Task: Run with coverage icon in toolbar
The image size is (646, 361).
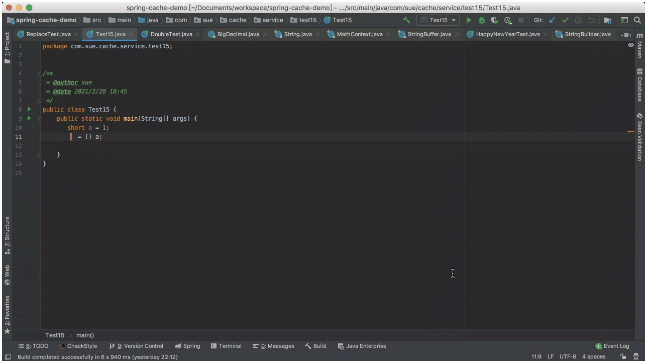Action: point(494,20)
